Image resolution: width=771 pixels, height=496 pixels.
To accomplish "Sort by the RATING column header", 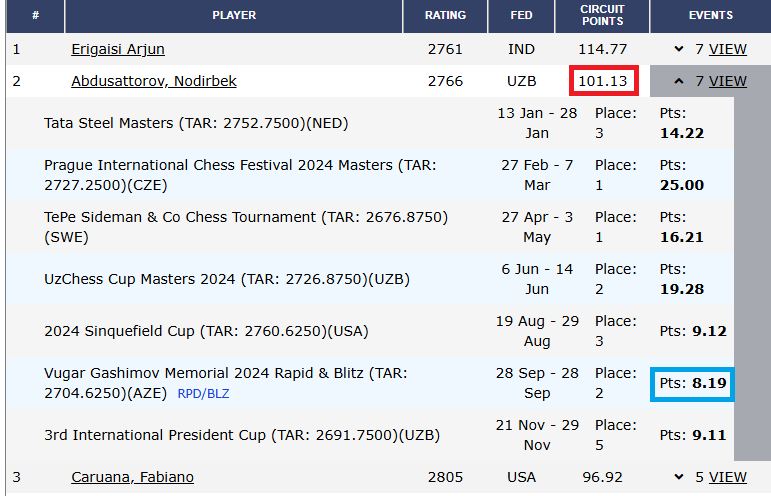I will (445, 16).
